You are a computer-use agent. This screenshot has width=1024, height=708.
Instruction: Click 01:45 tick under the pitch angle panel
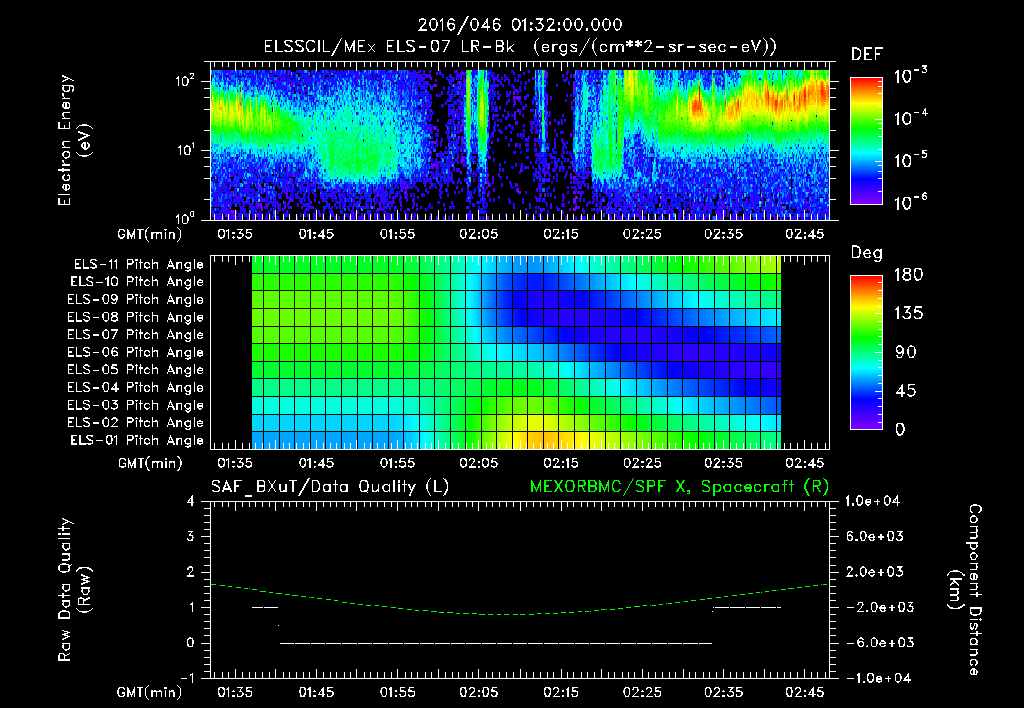tap(316, 463)
